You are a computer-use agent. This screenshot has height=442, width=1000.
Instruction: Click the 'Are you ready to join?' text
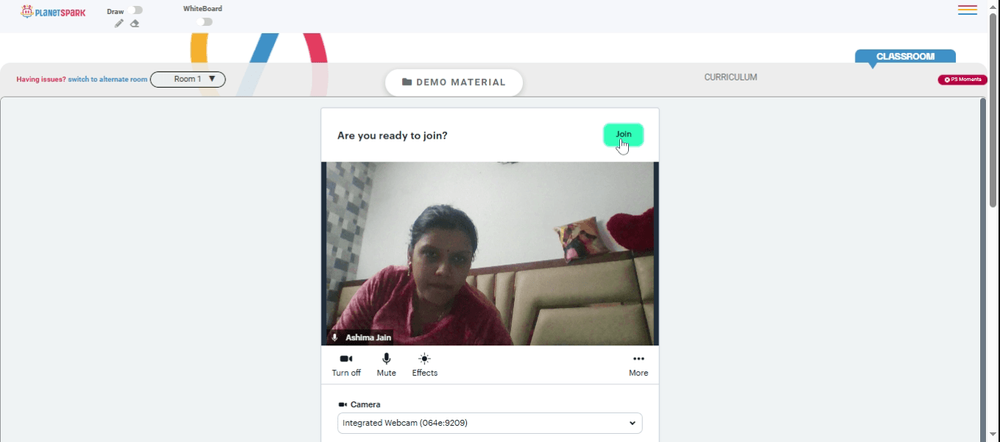coord(392,135)
